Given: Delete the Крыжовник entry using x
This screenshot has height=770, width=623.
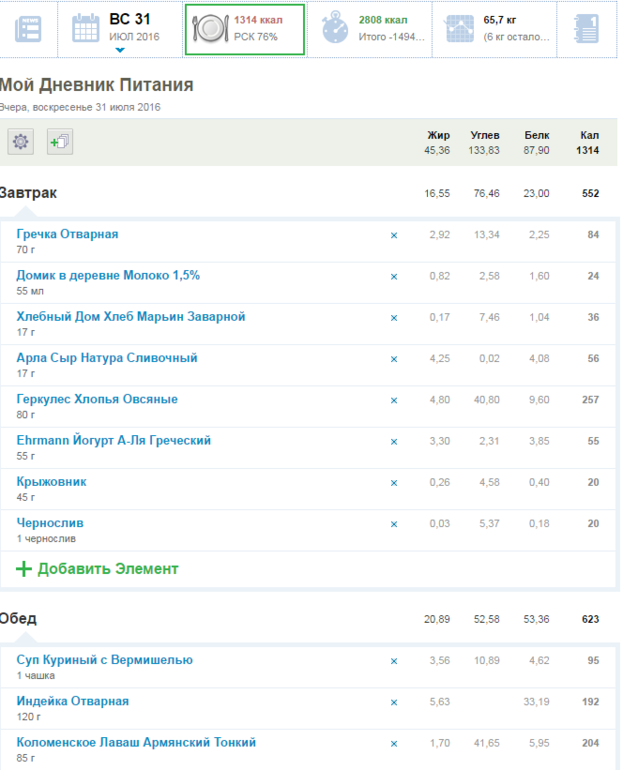Looking at the screenshot, I should [x=393, y=482].
